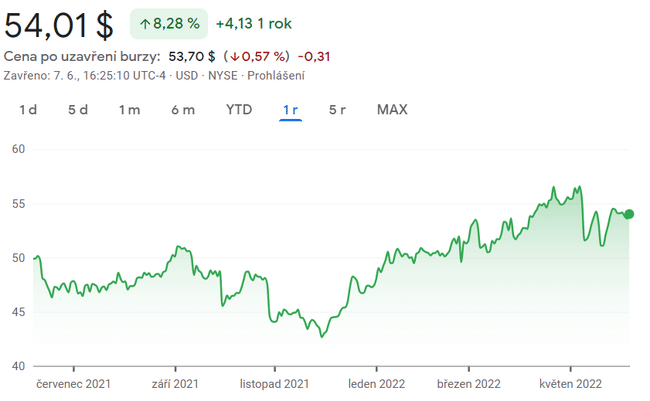
Task: Show the 1 m chart period
Action: pyautogui.click(x=129, y=110)
